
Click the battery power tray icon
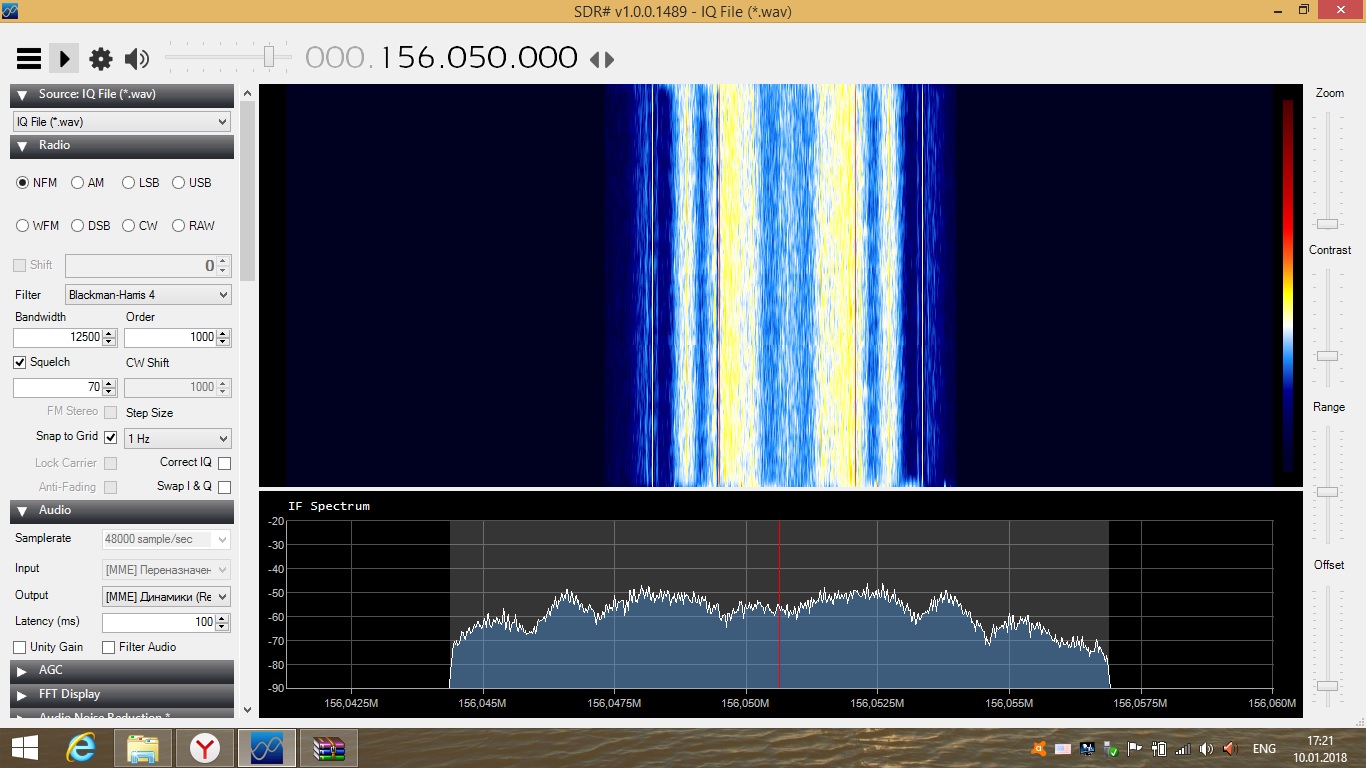(1159, 749)
